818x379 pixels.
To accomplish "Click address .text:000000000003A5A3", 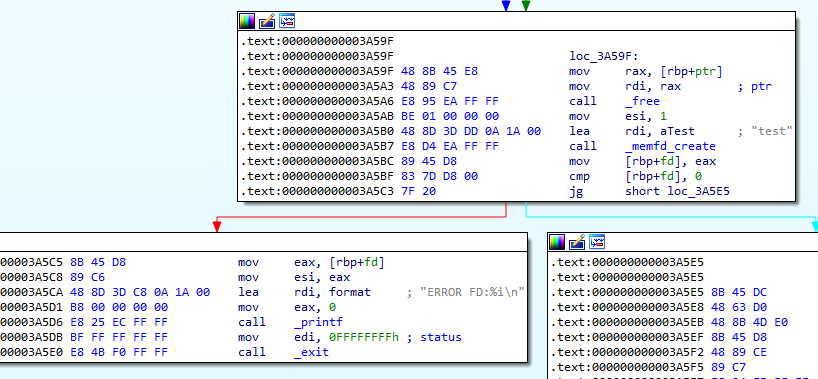I will point(317,87).
